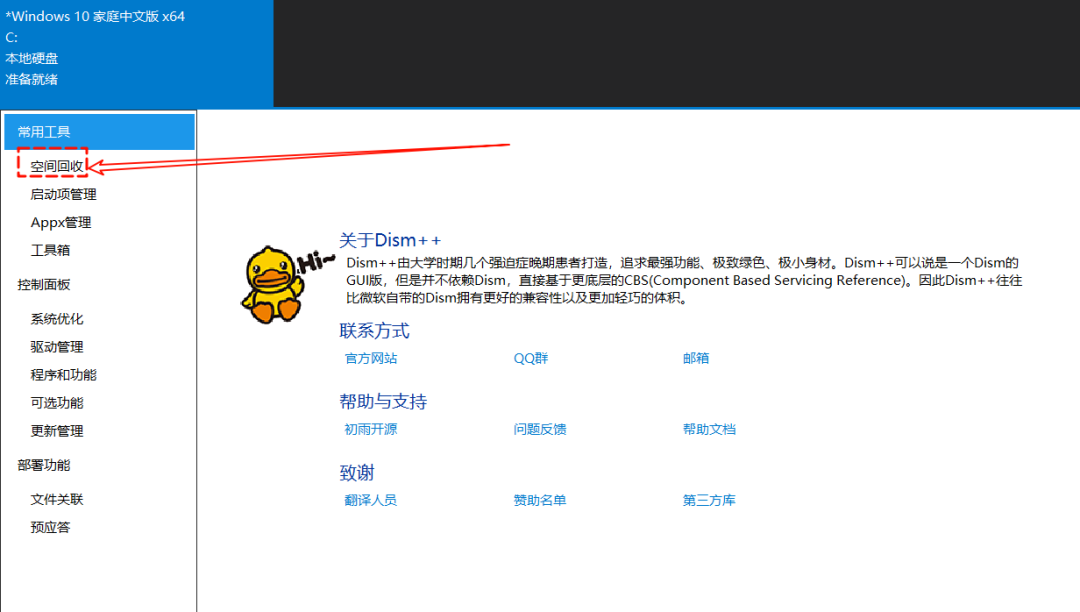Image resolution: width=1080 pixels, height=612 pixels.
Task: Select 程序和功能 in the sidebar
Action: pyautogui.click(x=63, y=374)
